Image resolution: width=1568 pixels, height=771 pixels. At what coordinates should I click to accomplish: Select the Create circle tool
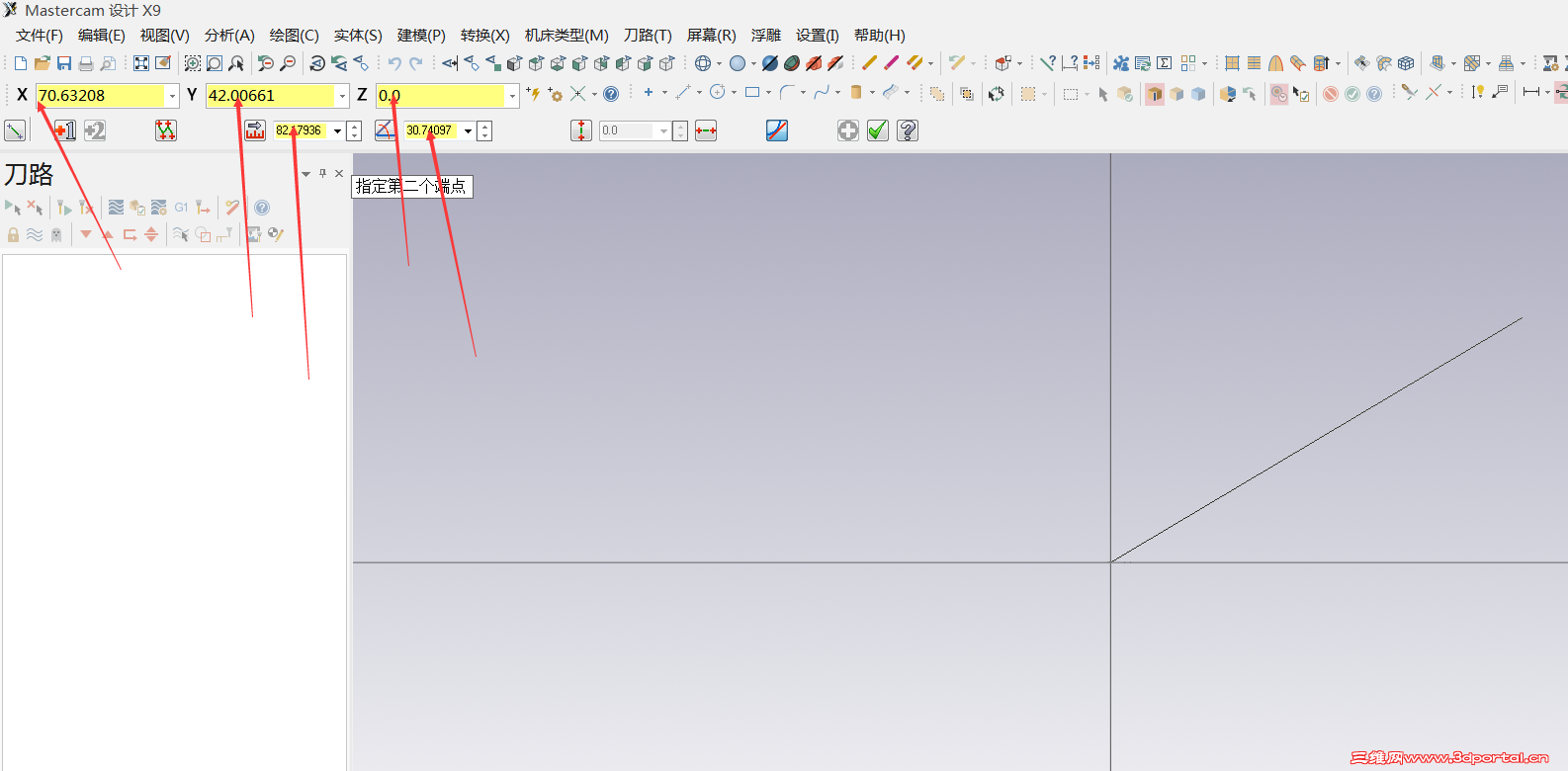[x=718, y=93]
